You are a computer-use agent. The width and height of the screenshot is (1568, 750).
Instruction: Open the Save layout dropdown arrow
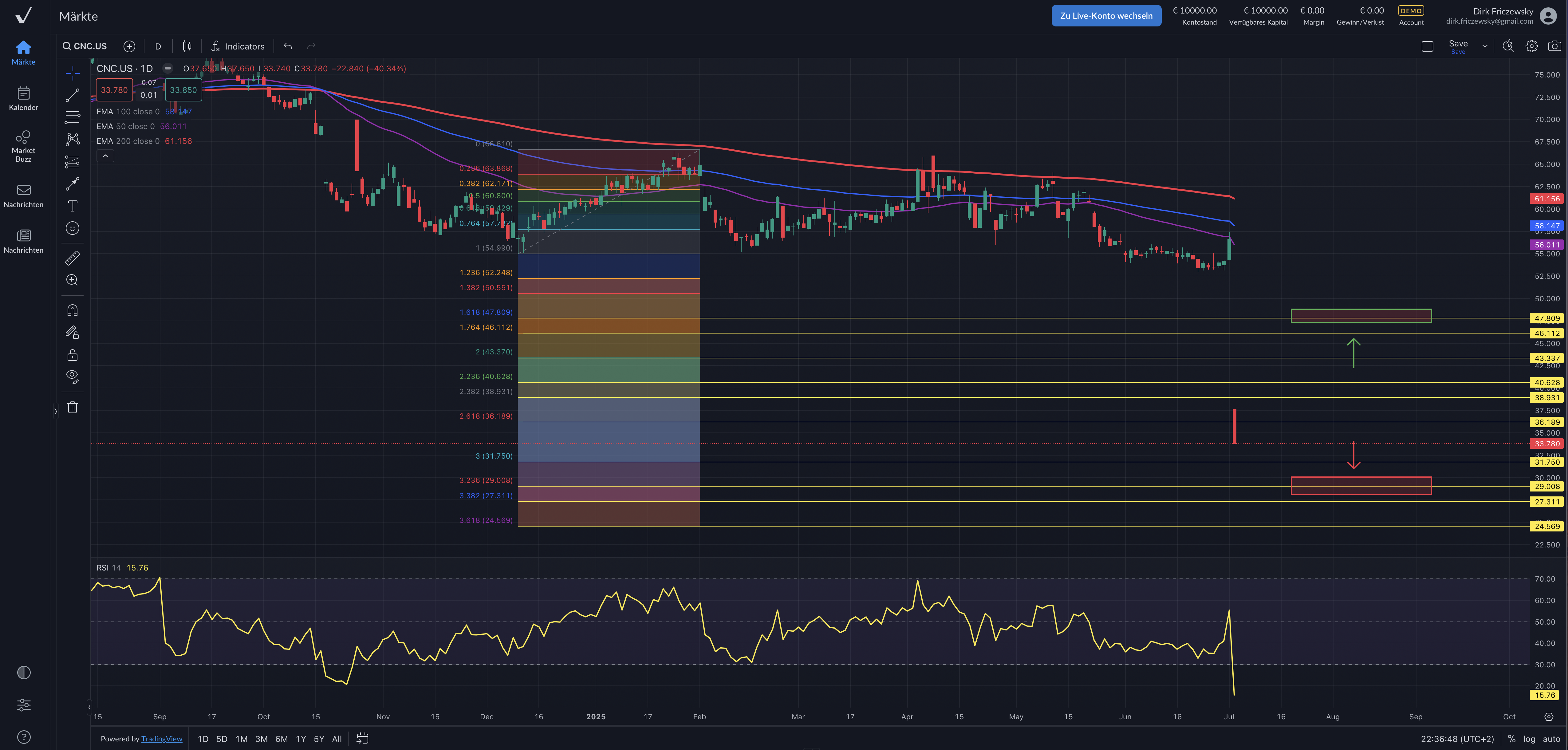(x=1485, y=46)
